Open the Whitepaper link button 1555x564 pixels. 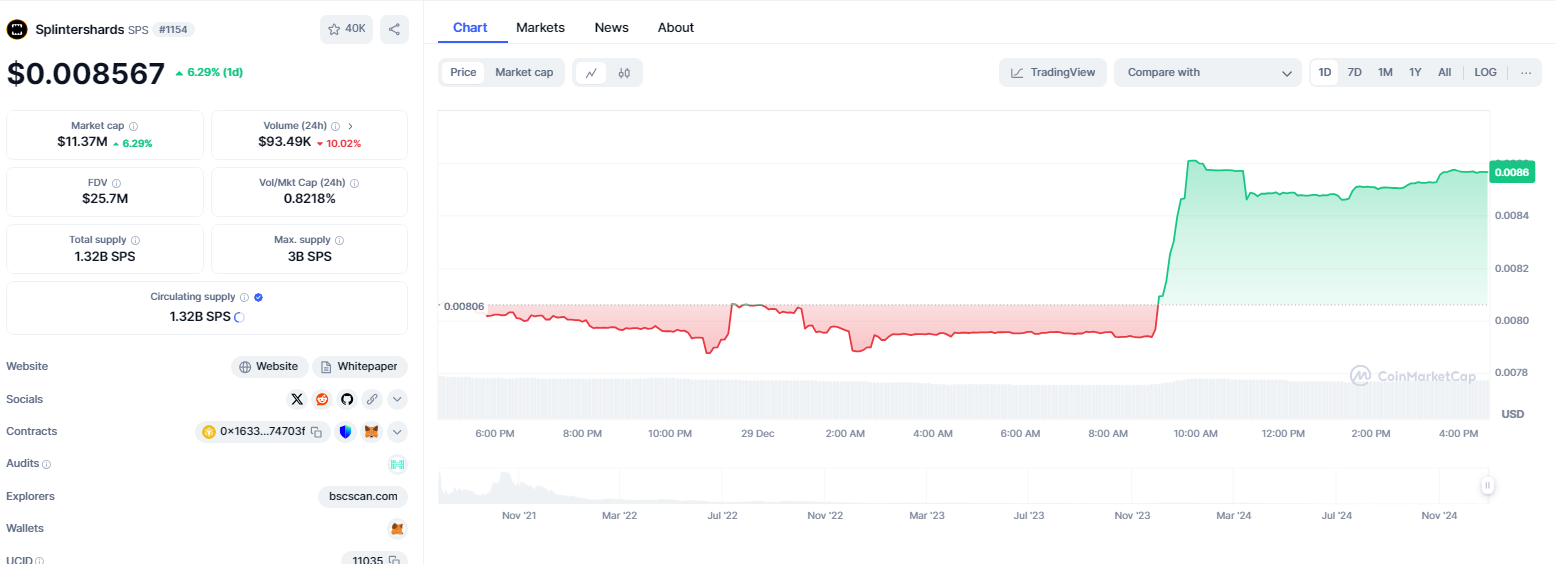tap(360, 367)
